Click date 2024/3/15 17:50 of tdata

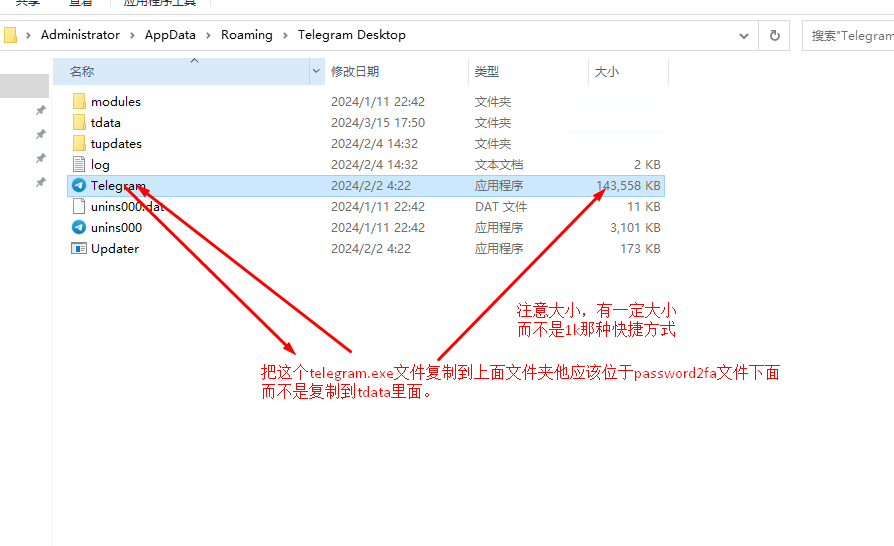(378, 123)
